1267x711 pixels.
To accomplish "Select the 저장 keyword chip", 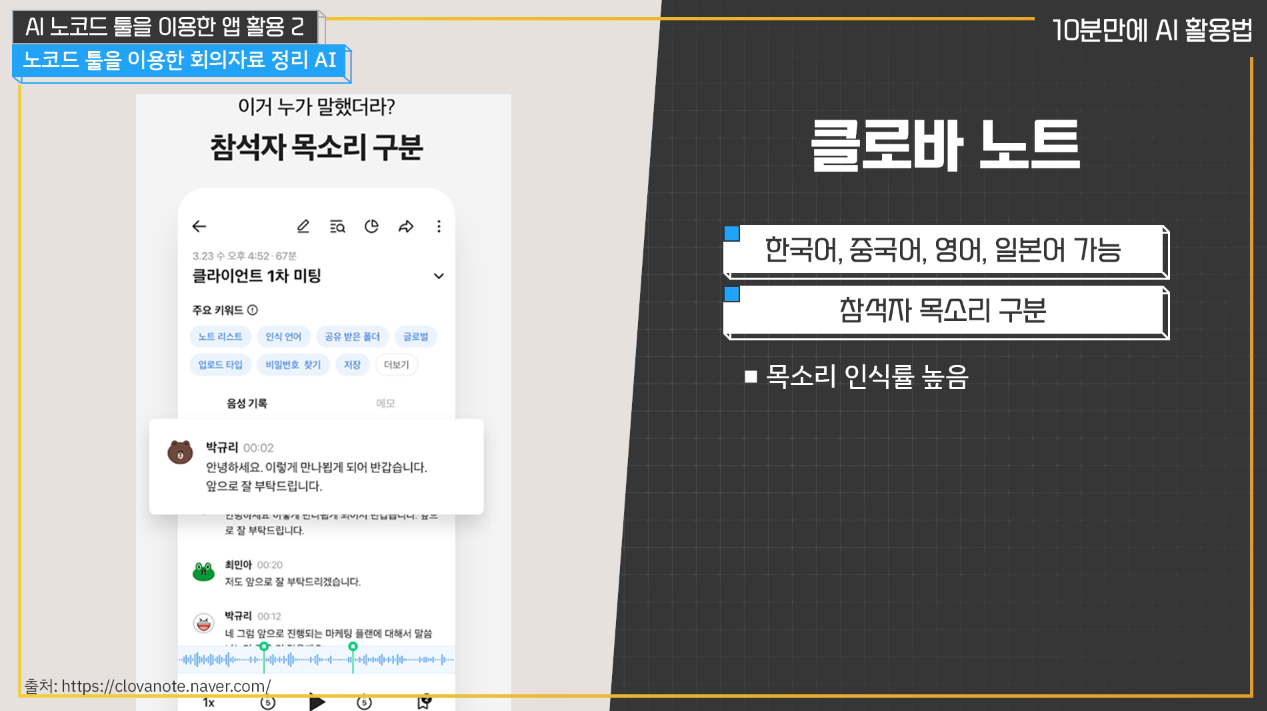I will pos(353,365).
